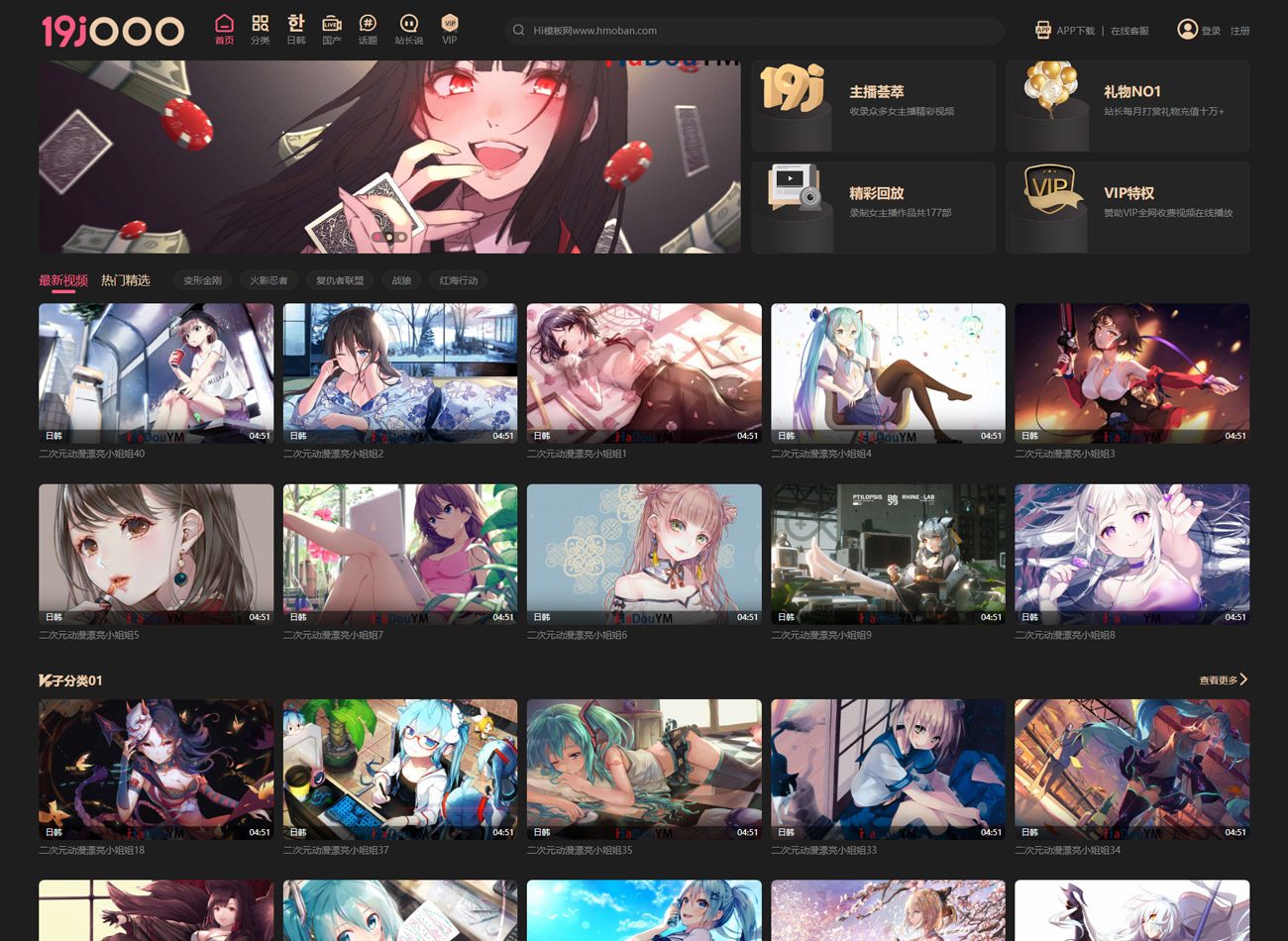
Task: Switch to the 热门精选 tab
Action: tap(126, 280)
